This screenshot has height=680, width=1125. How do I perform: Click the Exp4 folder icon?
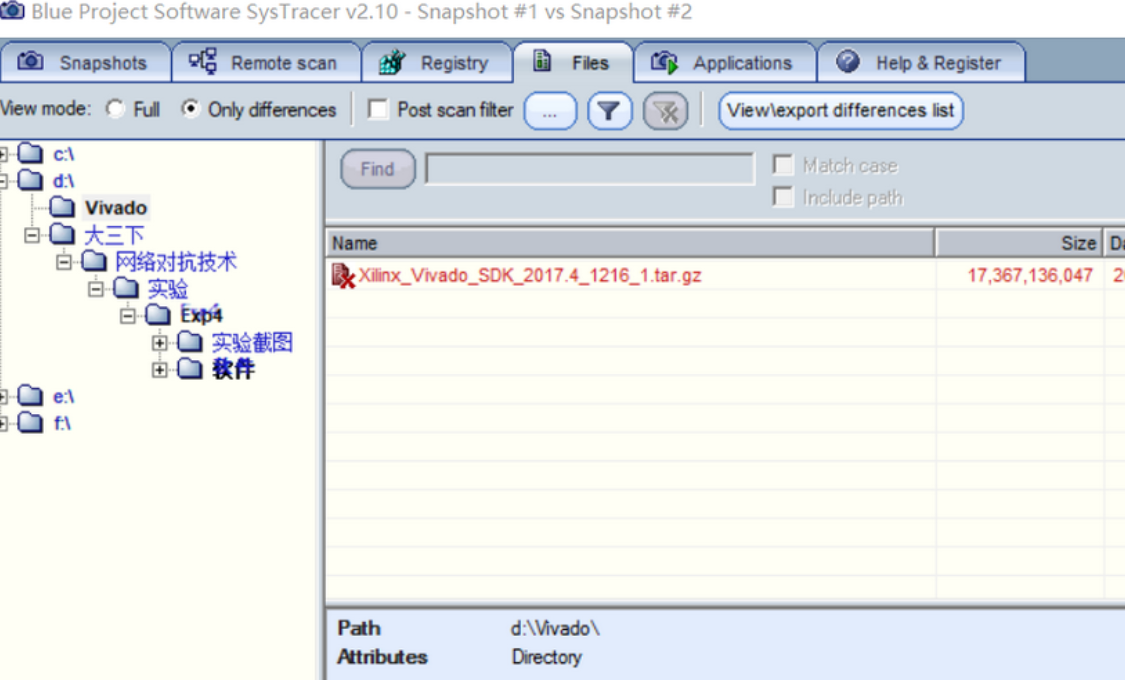[158, 315]
